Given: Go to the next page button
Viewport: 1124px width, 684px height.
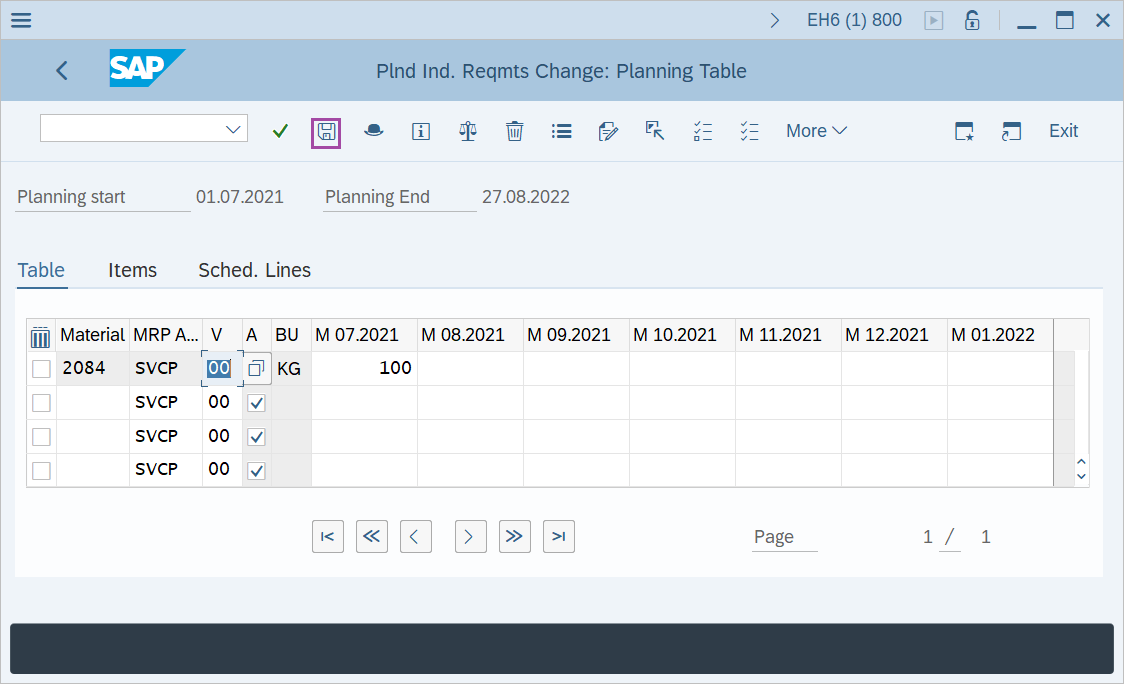Looking at the screenshot, I should 470,537.
